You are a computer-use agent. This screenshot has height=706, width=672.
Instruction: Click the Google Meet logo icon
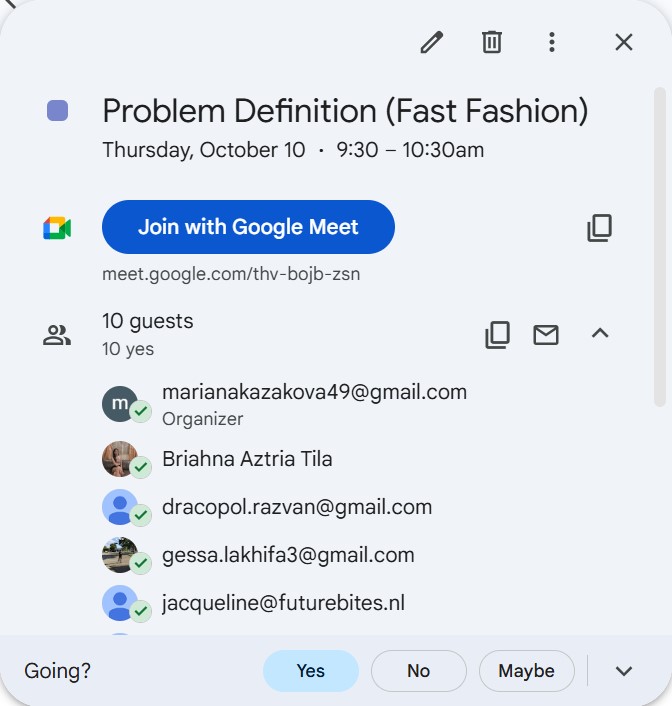[57, 228]
